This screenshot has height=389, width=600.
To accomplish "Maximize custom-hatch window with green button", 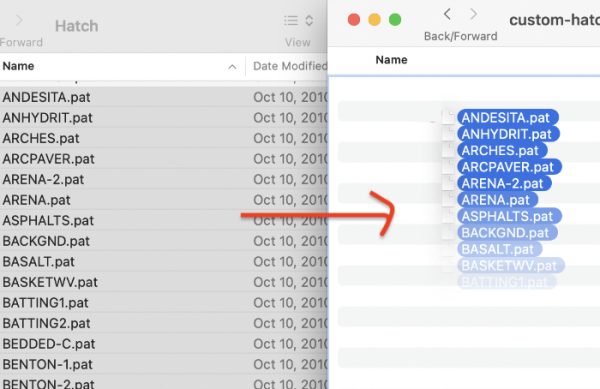I will (x=395, y=20).
